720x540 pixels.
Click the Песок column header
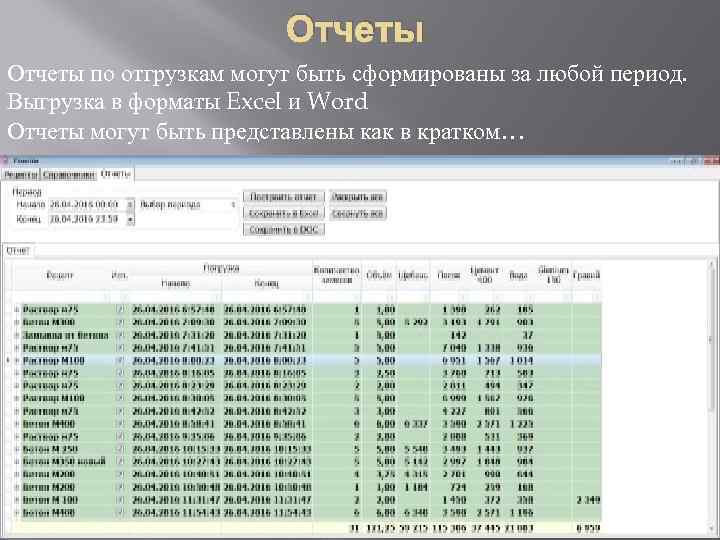(448, 276)
